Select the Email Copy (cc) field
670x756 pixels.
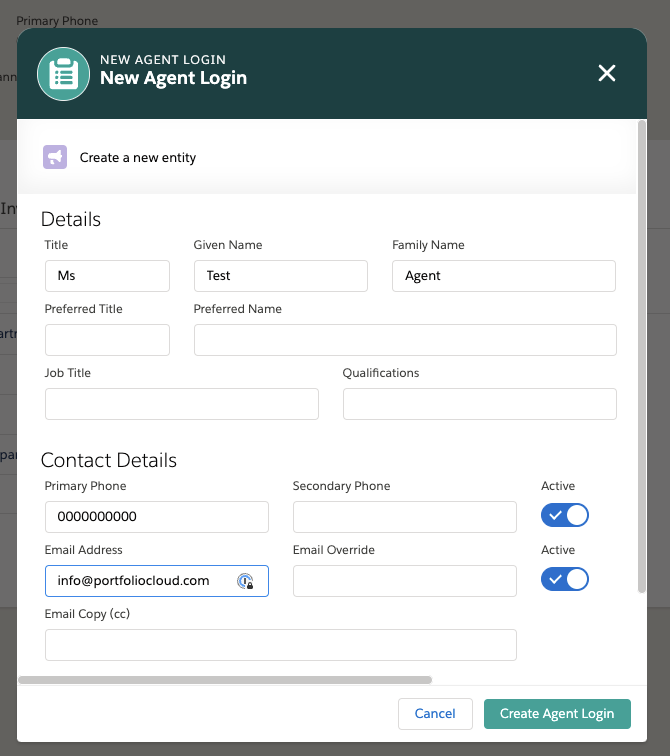(x=280, y=645)
